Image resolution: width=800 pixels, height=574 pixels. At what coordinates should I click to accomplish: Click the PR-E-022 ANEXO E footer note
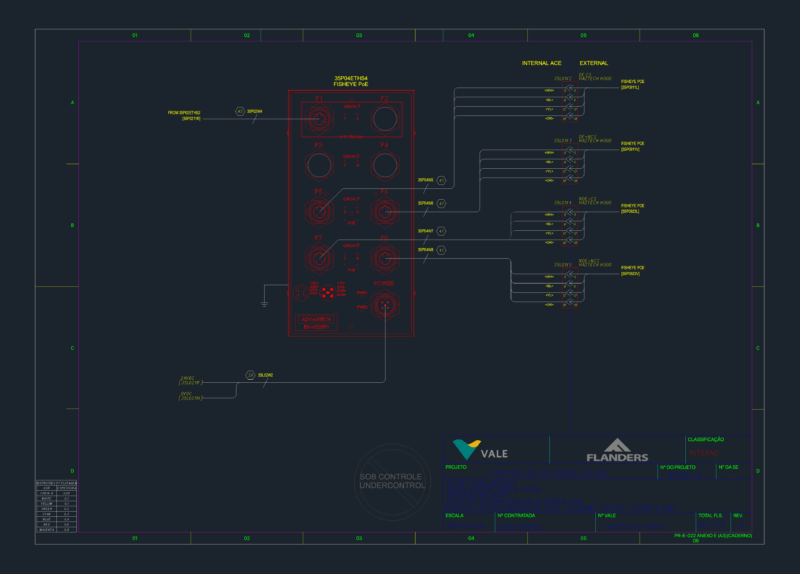click(713, 538)
